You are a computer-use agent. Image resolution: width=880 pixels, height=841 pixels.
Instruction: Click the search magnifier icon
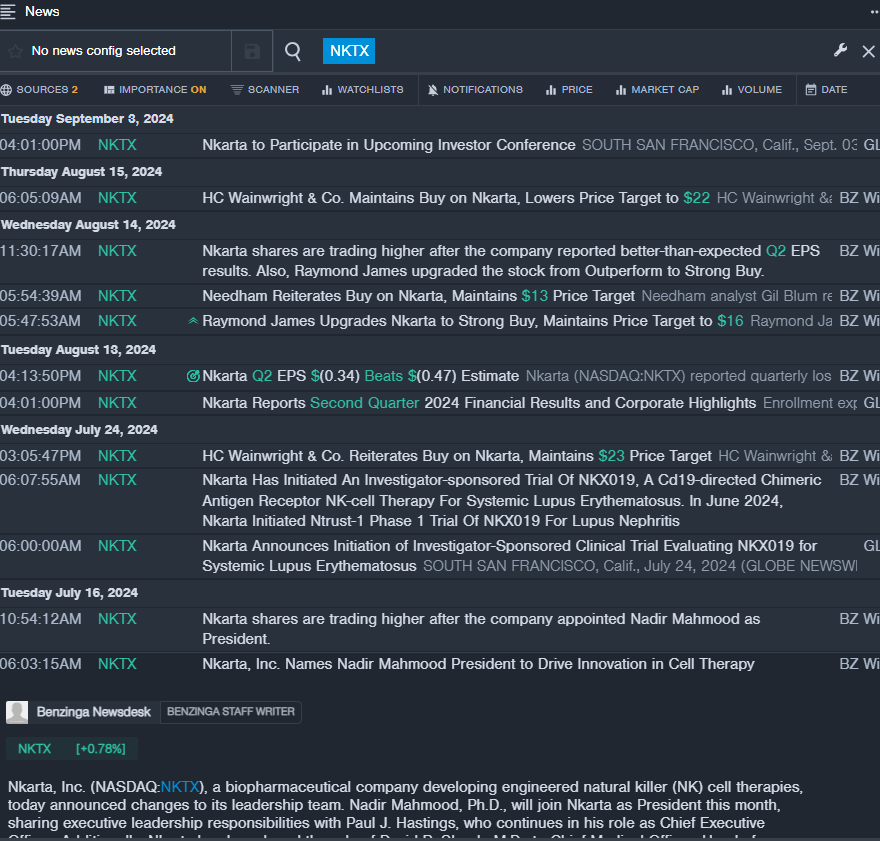coord(292,51)
